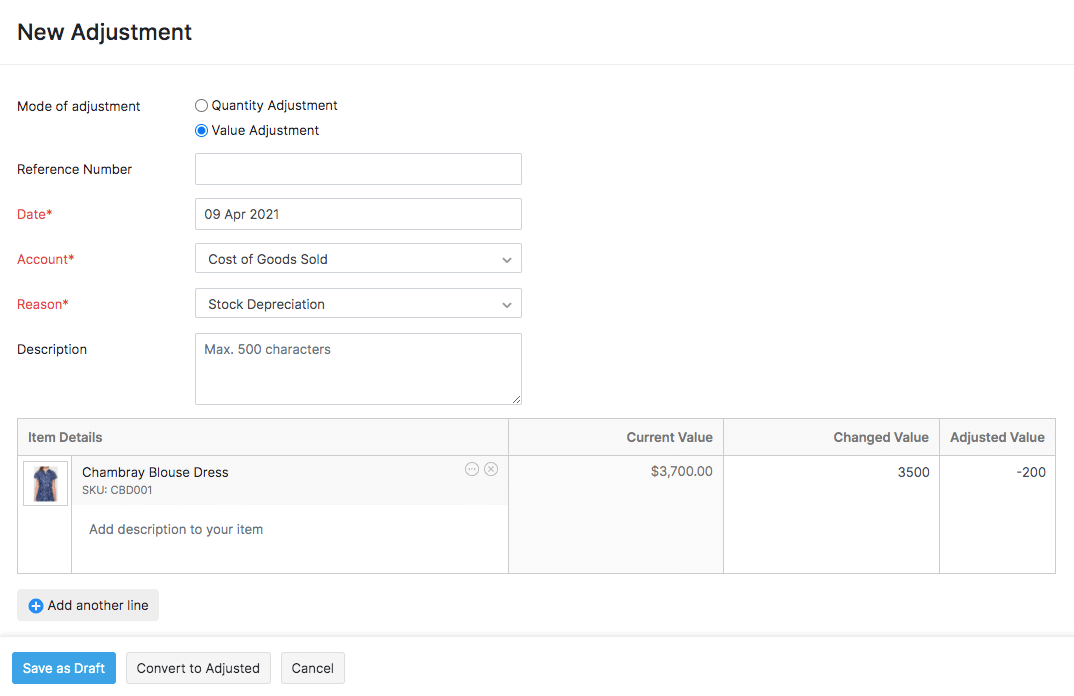Open the Reason dropdown
This screenshot has width=1074, height=696.
point(358,303)
